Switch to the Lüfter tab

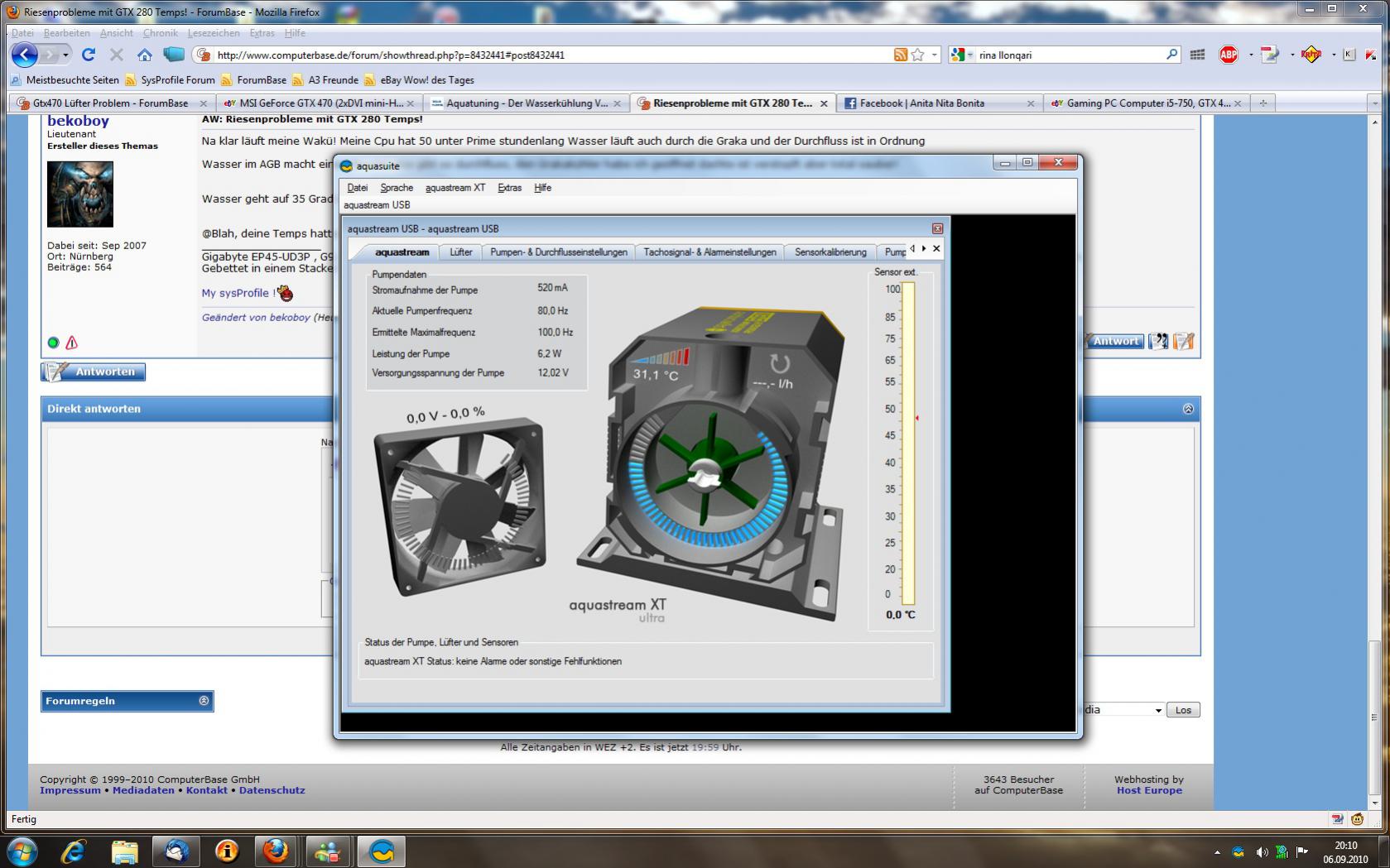click(461, 252)
